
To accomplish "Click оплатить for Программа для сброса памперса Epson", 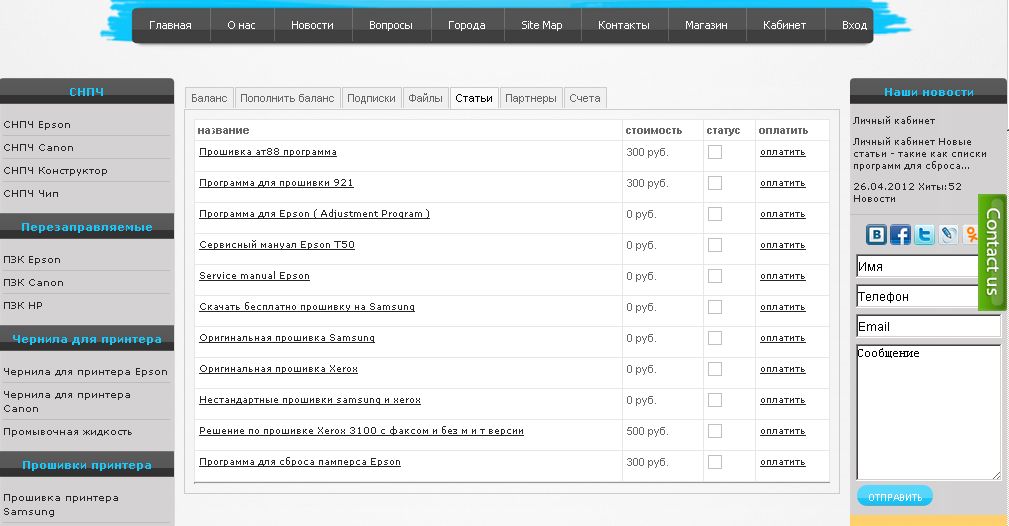I will coord(782,462).
